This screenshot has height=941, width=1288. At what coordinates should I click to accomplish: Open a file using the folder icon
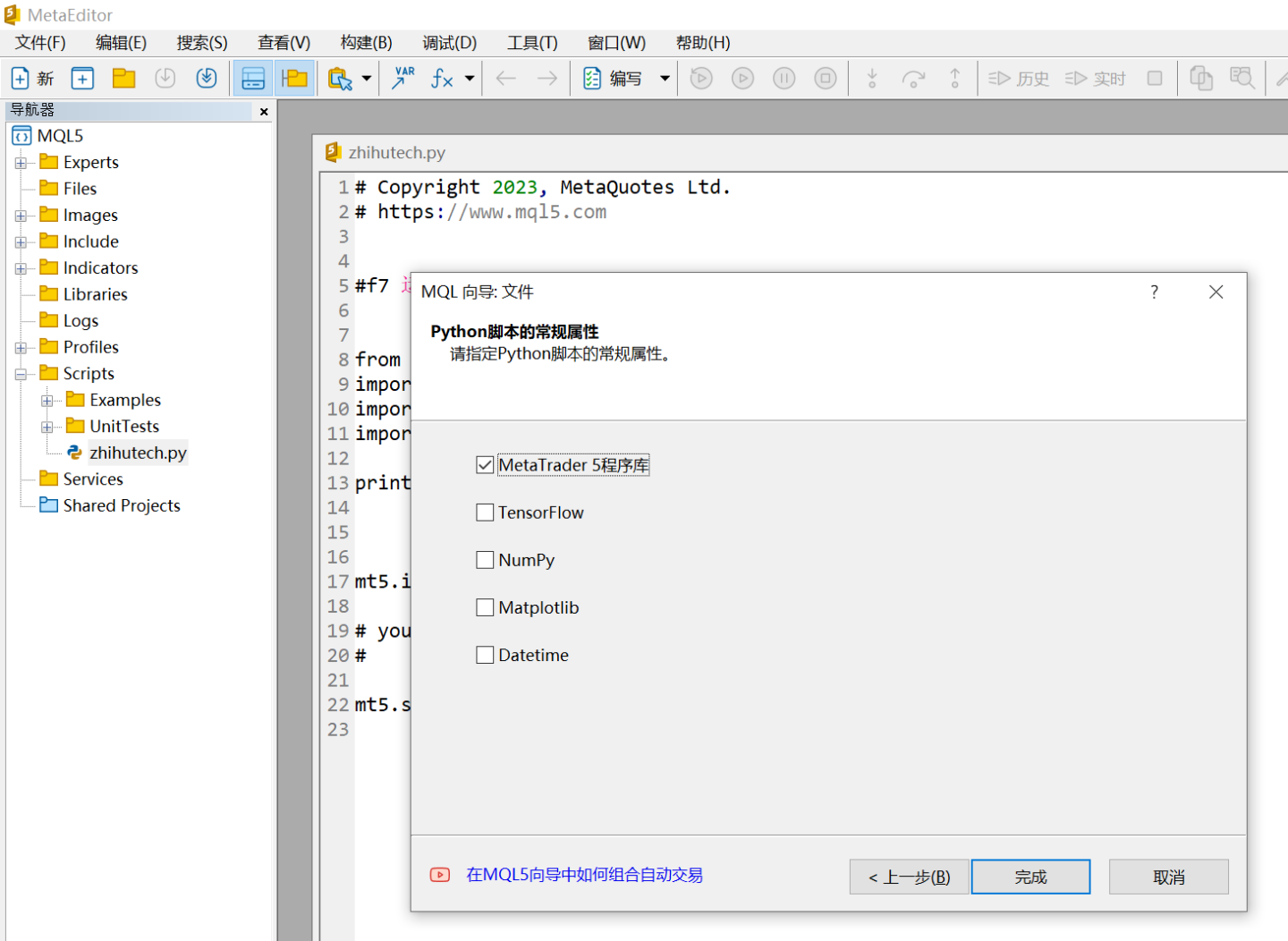tap(123, 78)
